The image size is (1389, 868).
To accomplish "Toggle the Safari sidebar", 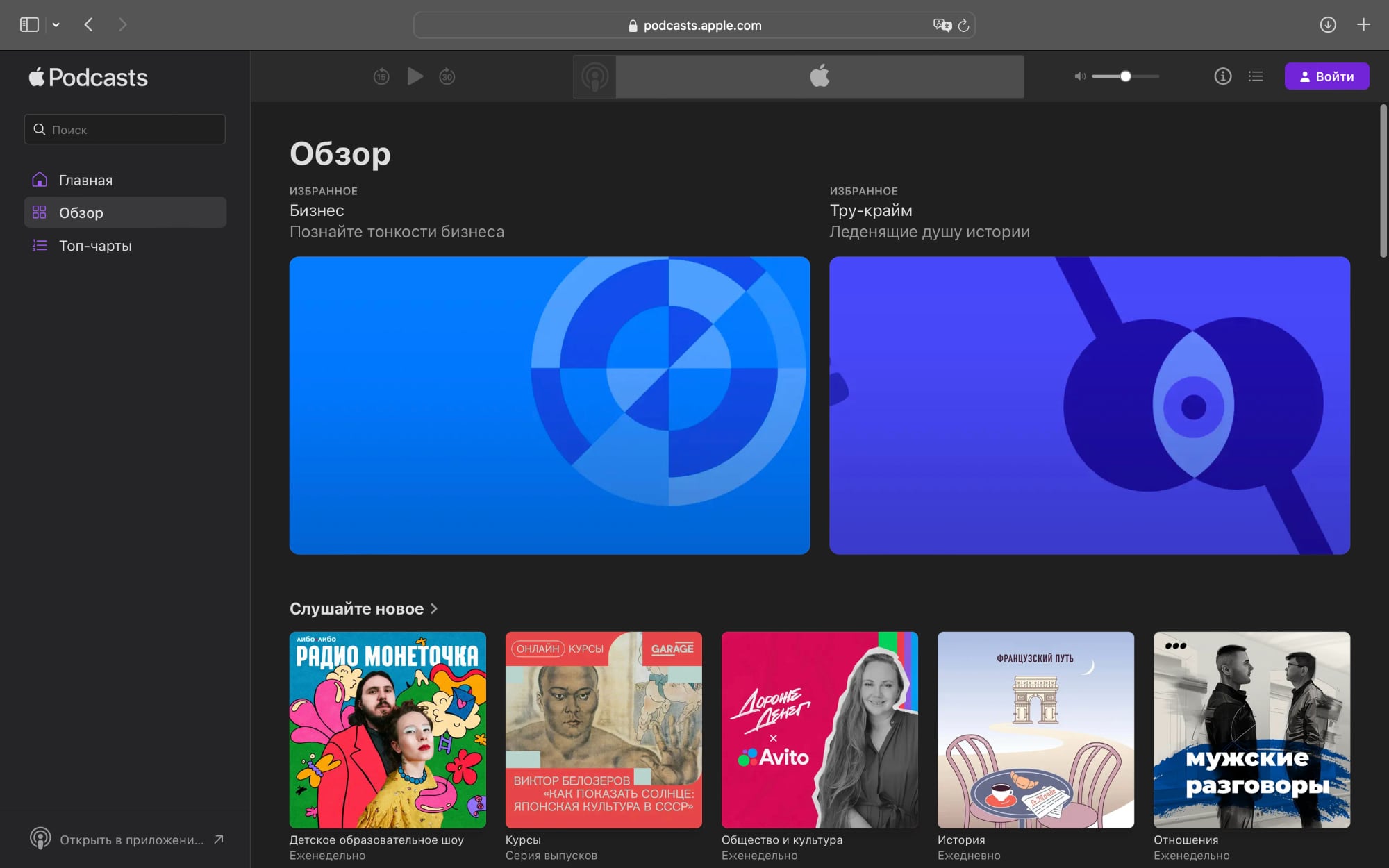I will click(29, 25).
